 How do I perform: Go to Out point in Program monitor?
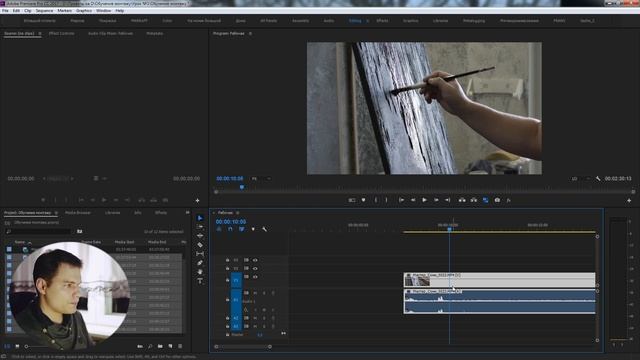447,200
